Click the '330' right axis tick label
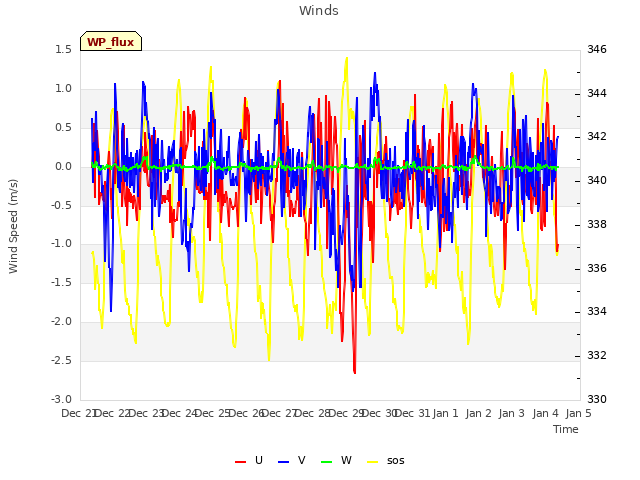 [x=597, y=399]
